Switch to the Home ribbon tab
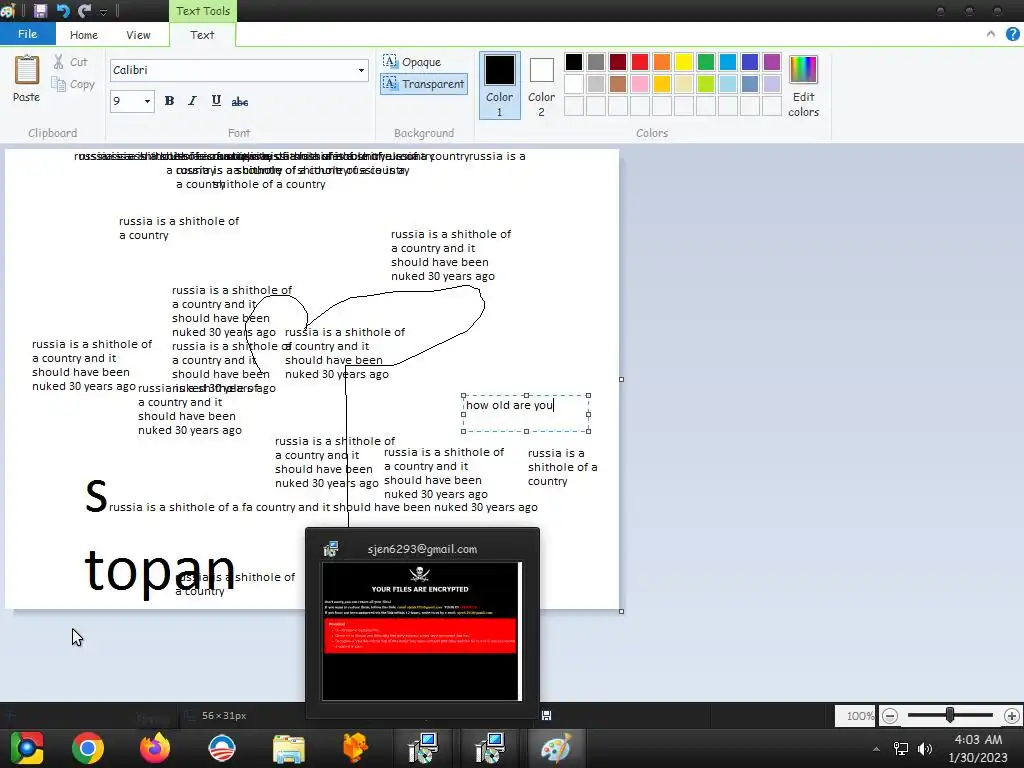Viewport: 1024px width, 768px height. (x=84, y=35)
